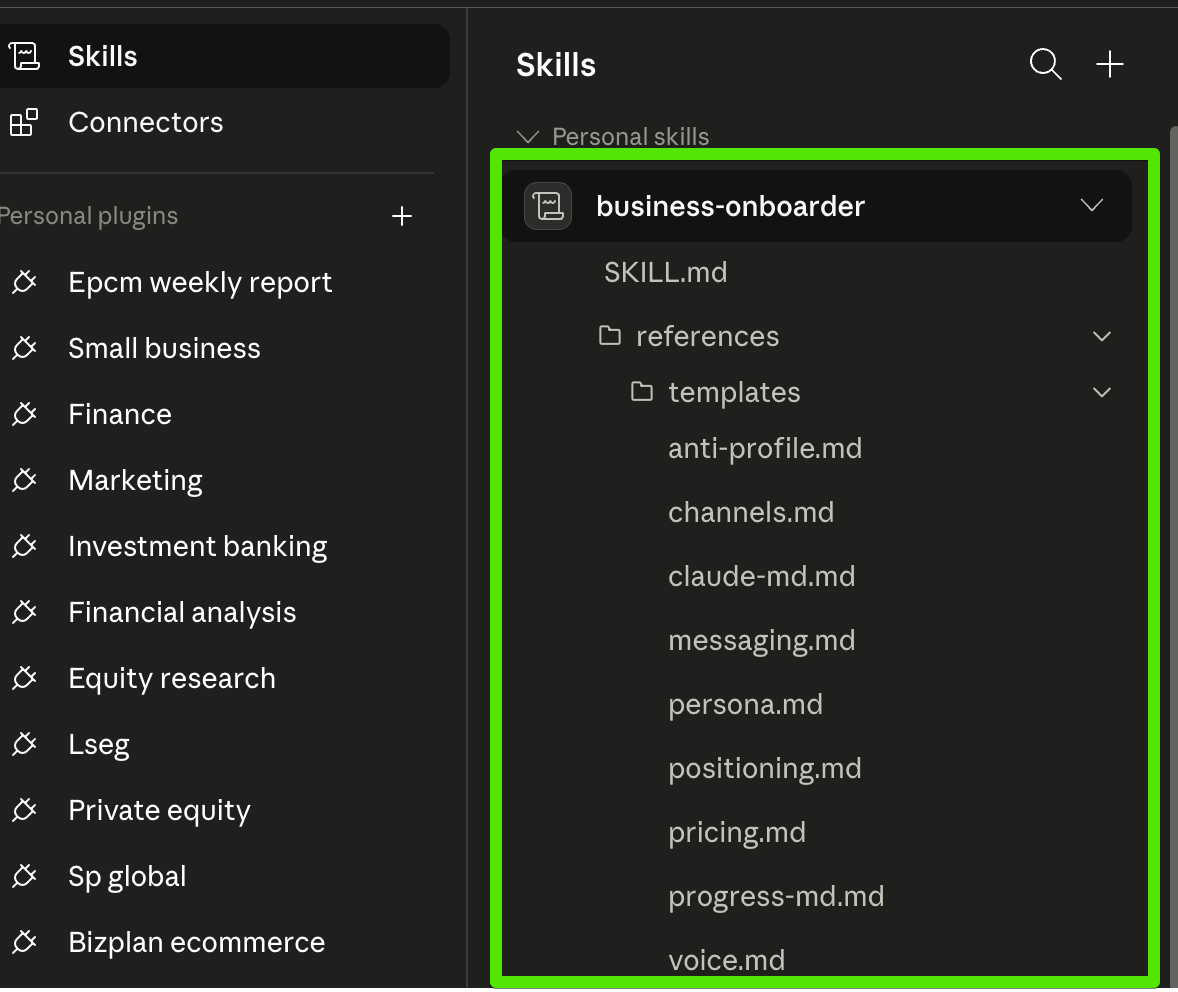
Task: Click the templates folder icon
Action: [642, 392]
